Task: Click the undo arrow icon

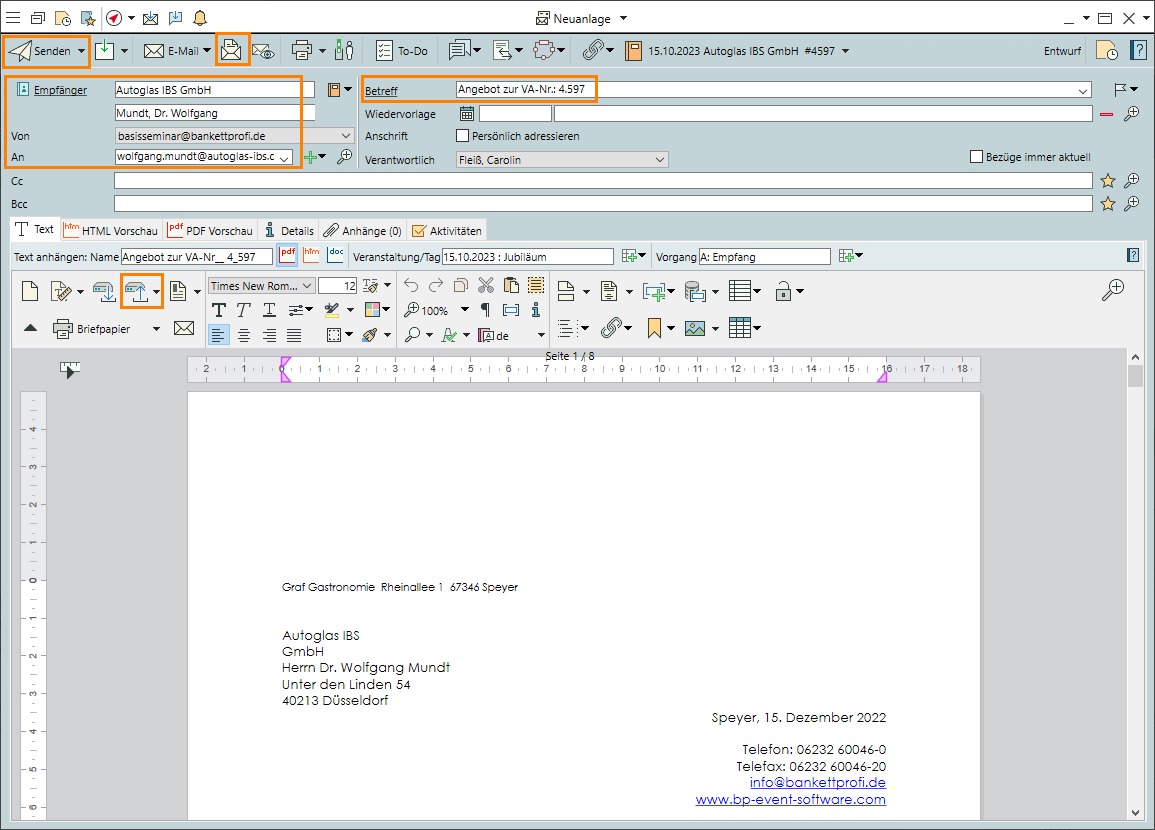Action: 411,286
